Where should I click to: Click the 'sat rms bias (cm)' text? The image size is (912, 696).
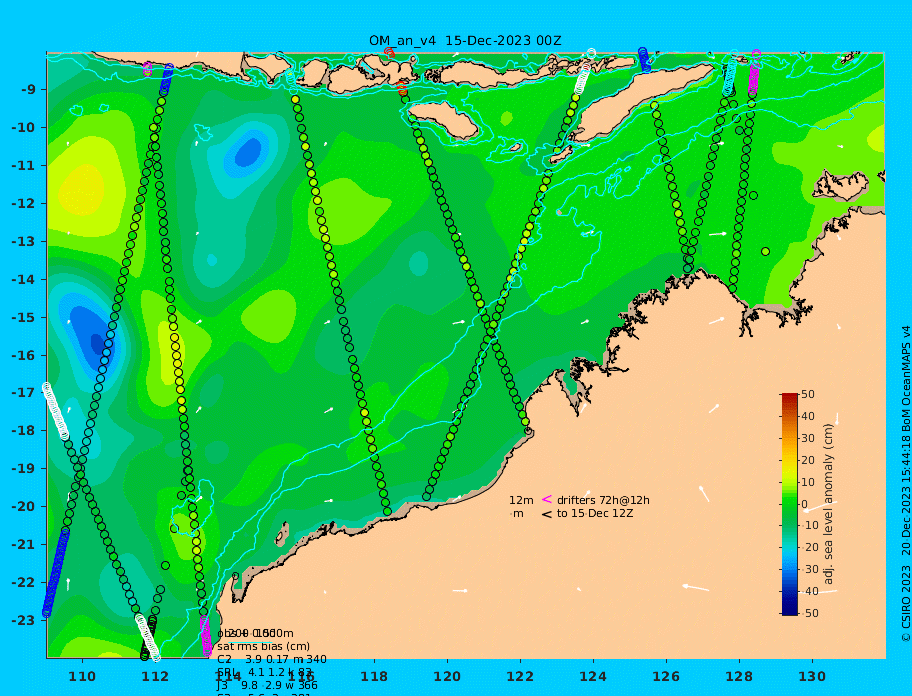tap(263, 646)
